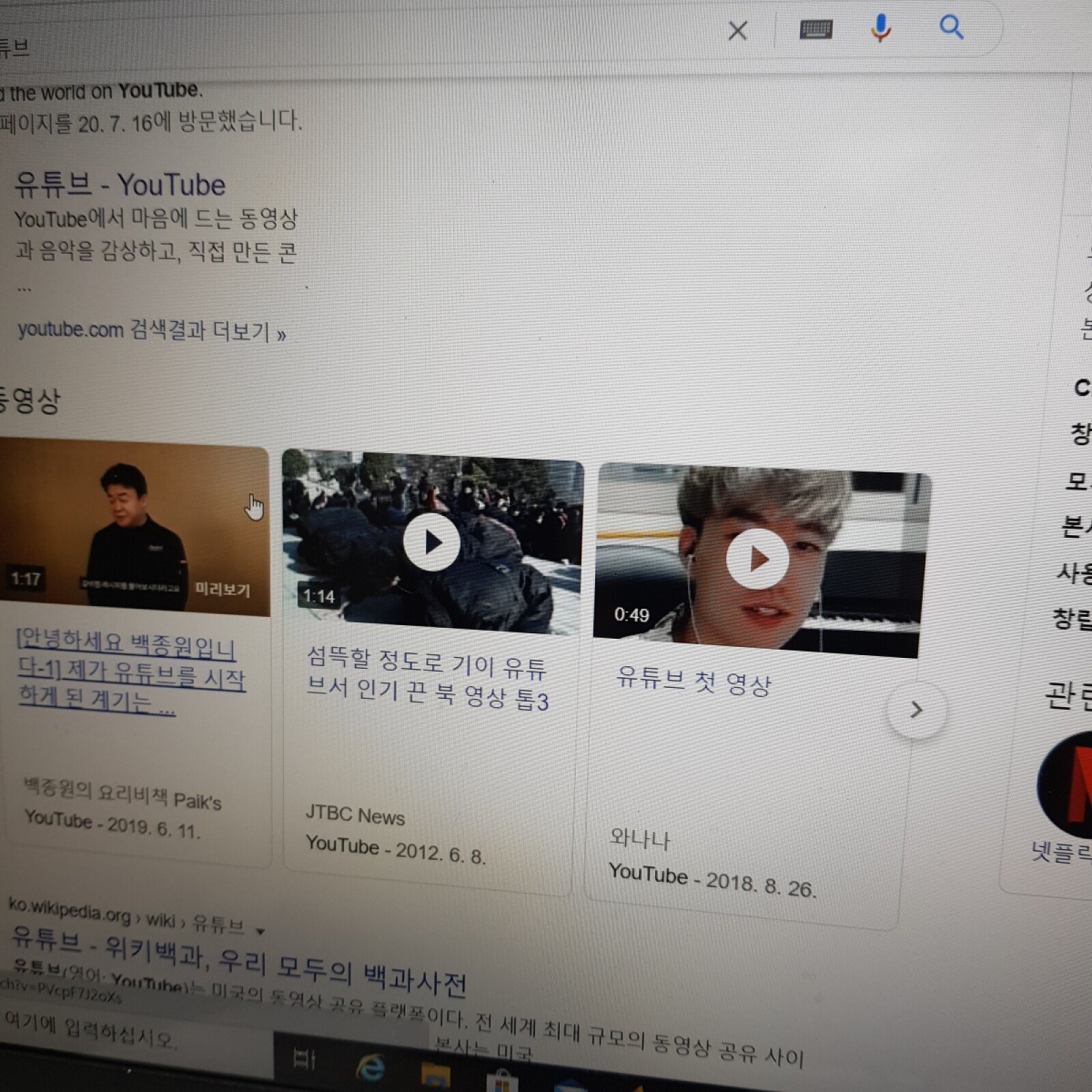Start voice search with the microphone icon

pos(881,28)
